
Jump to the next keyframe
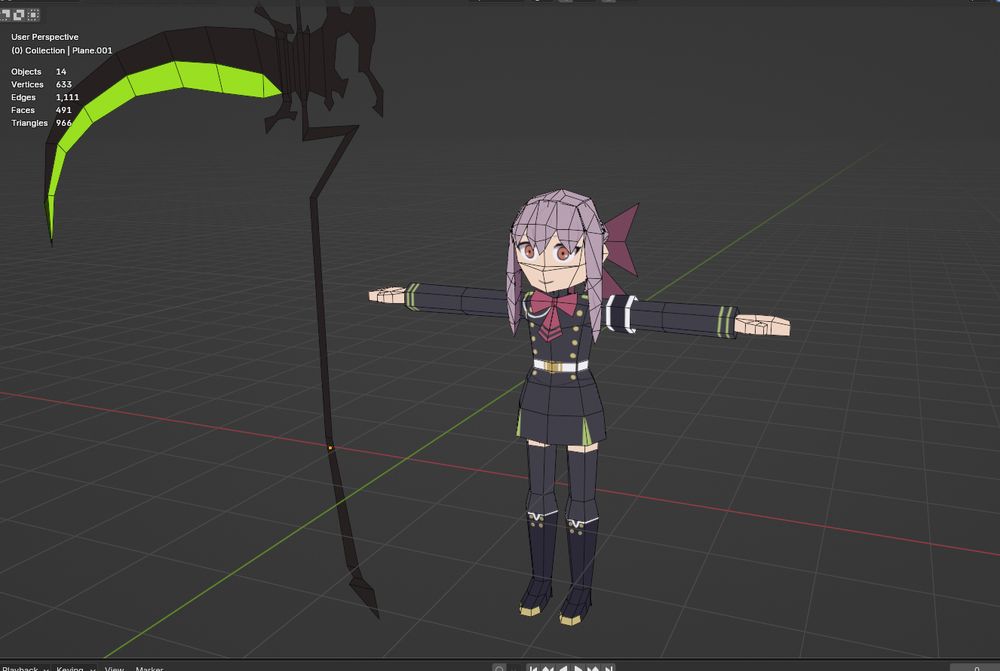(x=592, y=667)
